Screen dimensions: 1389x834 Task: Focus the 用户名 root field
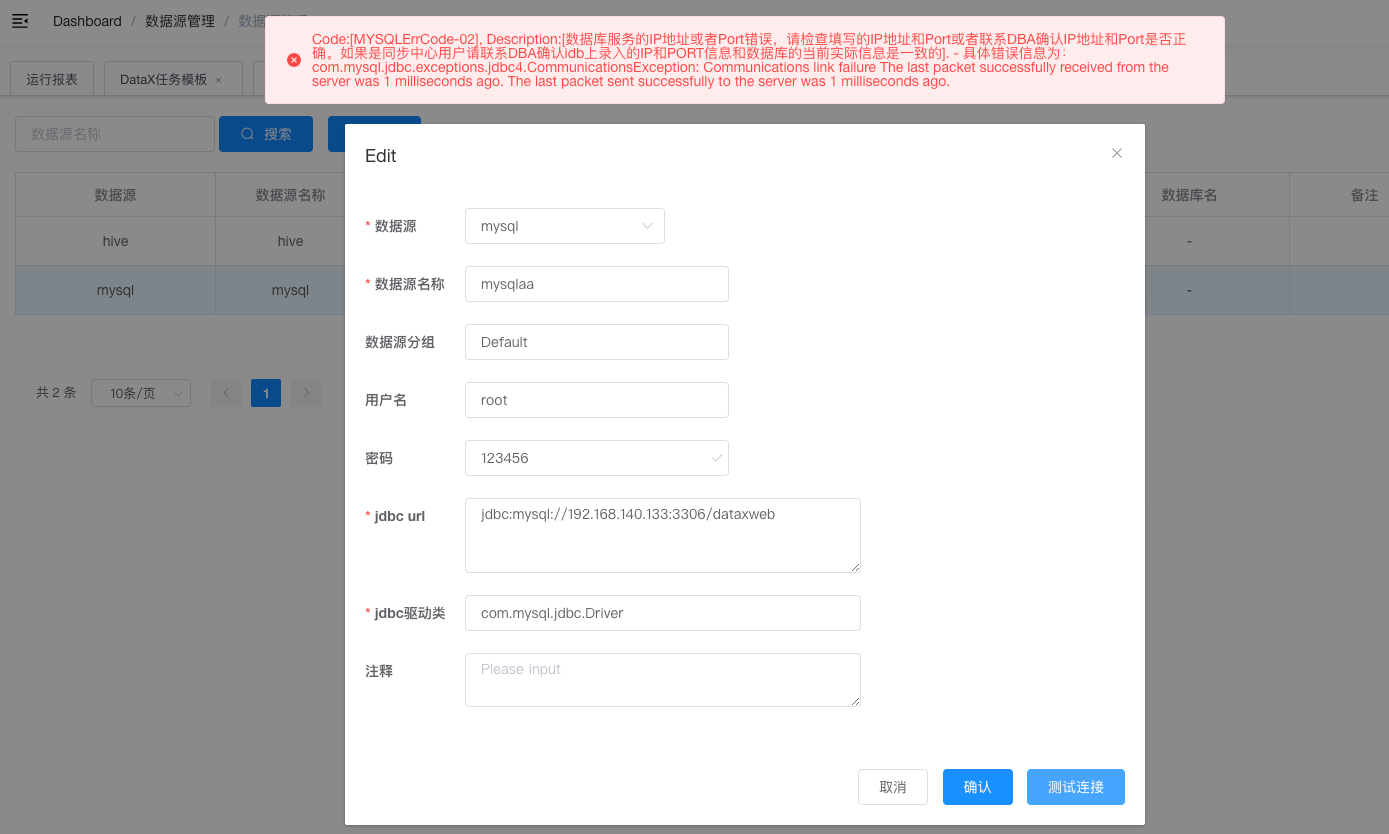pos(597,400)
